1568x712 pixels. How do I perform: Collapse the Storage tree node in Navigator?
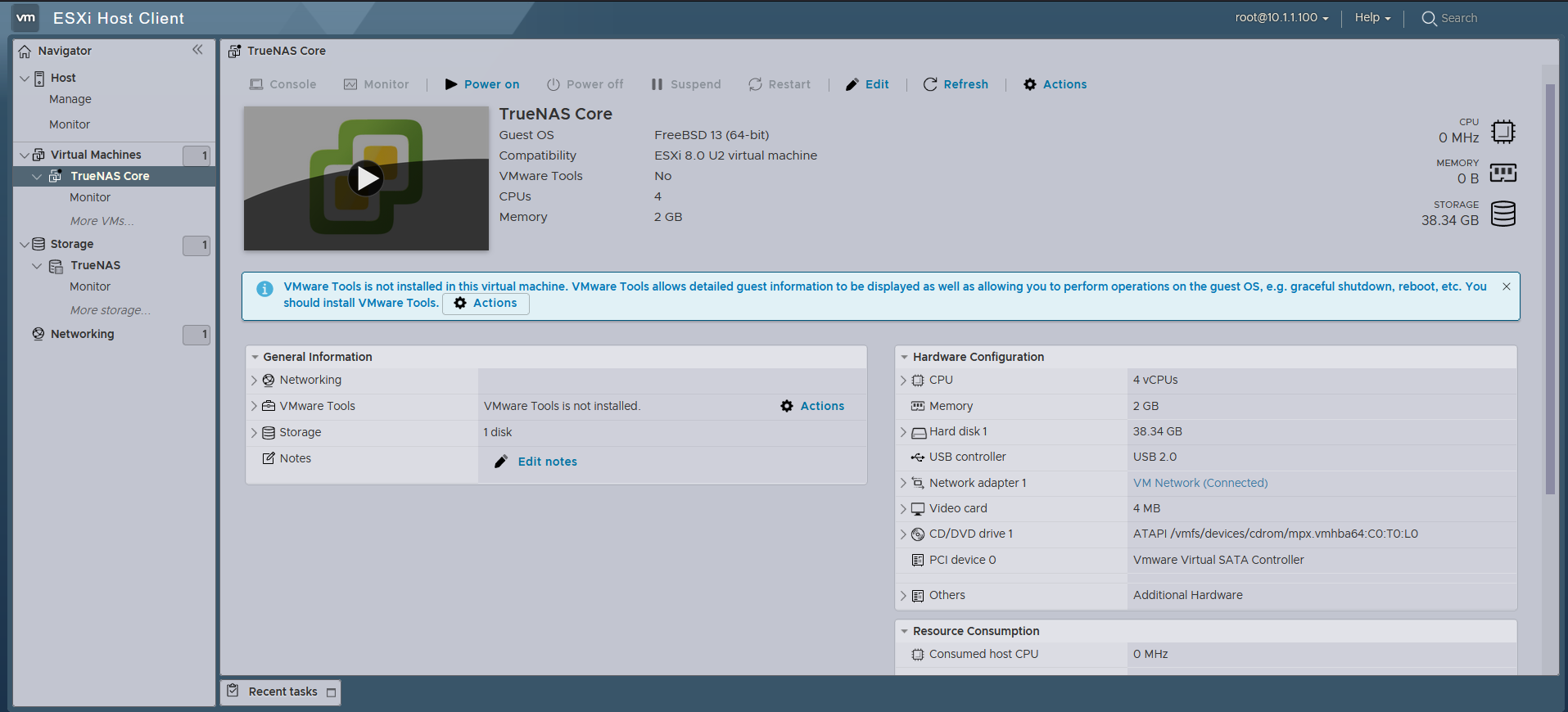(25, 245)
